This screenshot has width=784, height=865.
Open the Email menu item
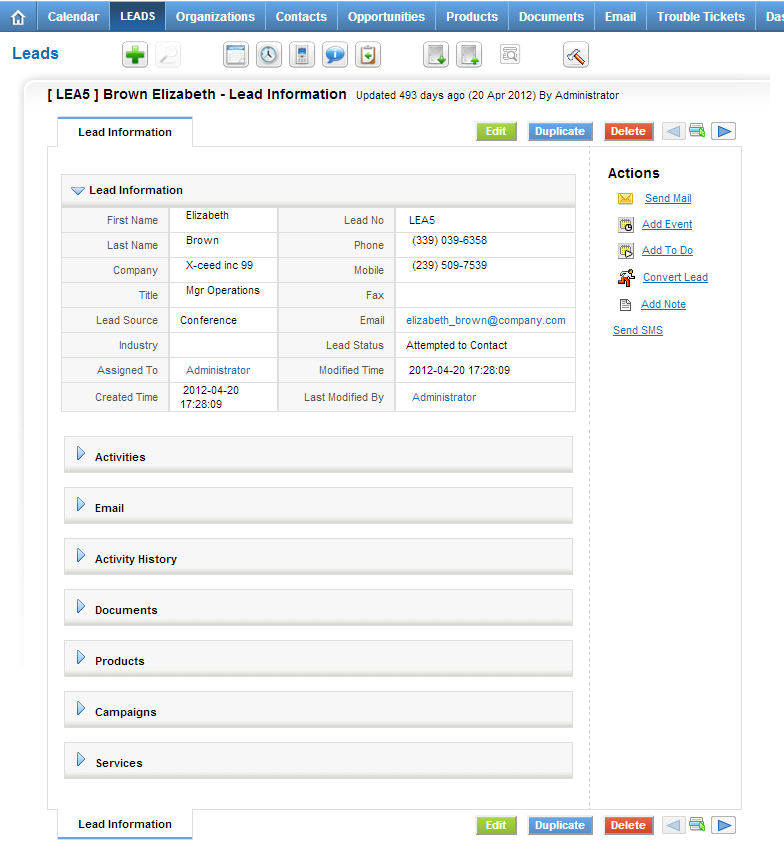(620, 17)
